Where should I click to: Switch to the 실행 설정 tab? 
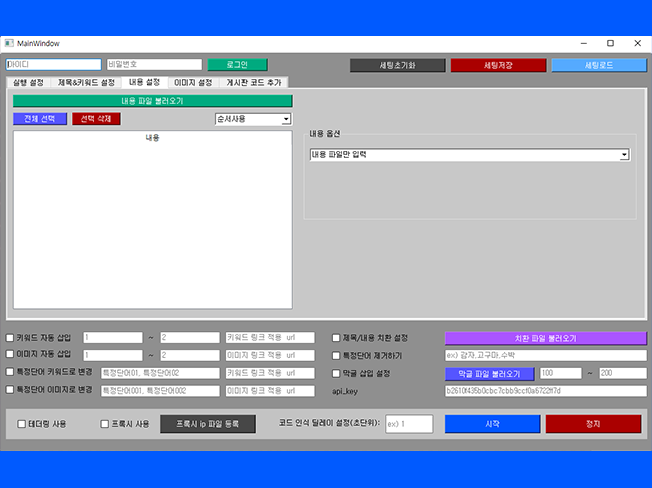(x=28, y=82)
